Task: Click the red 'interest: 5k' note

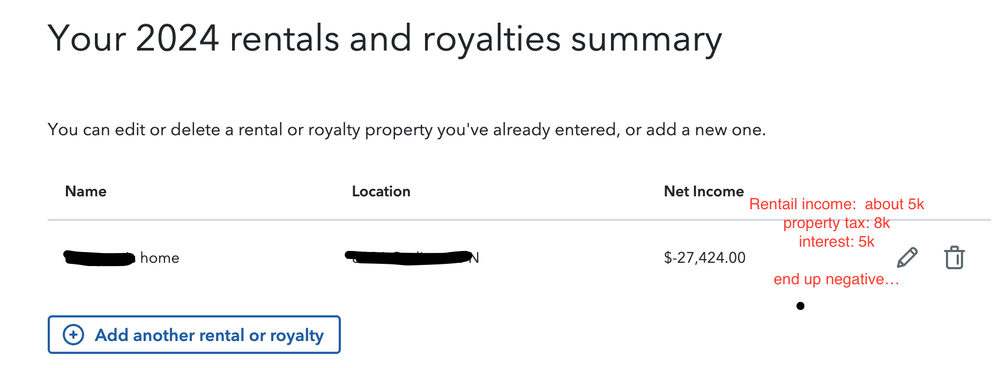Action: point(836,242)
